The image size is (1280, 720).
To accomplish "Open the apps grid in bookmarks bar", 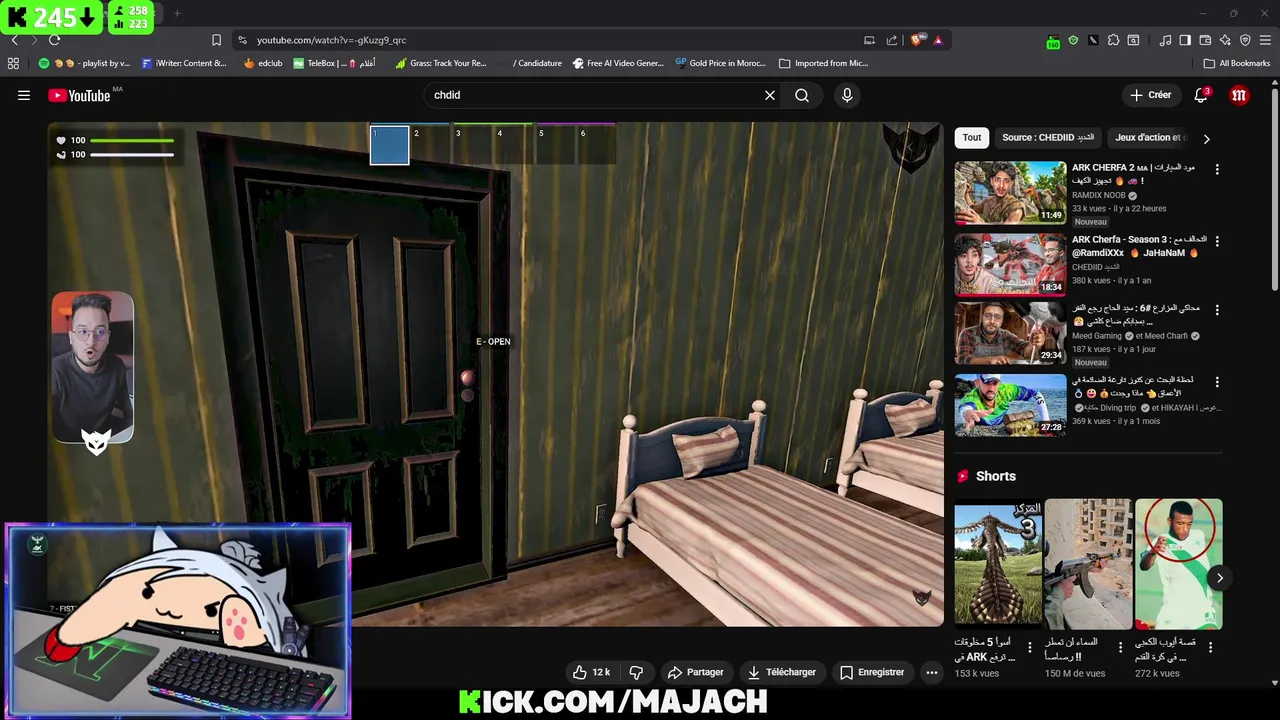I will 13,63.
